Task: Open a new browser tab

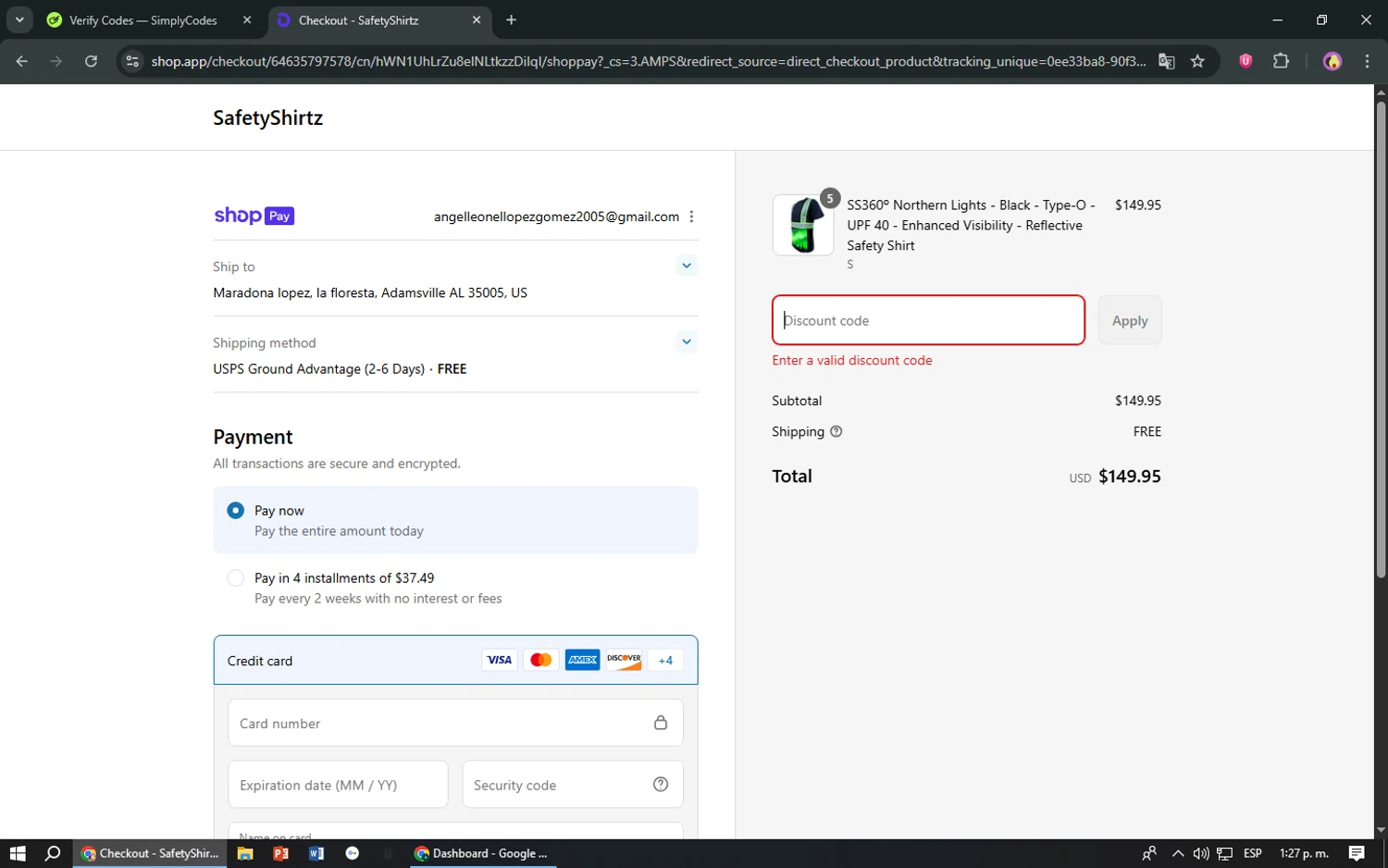Action: click(511, 20)
